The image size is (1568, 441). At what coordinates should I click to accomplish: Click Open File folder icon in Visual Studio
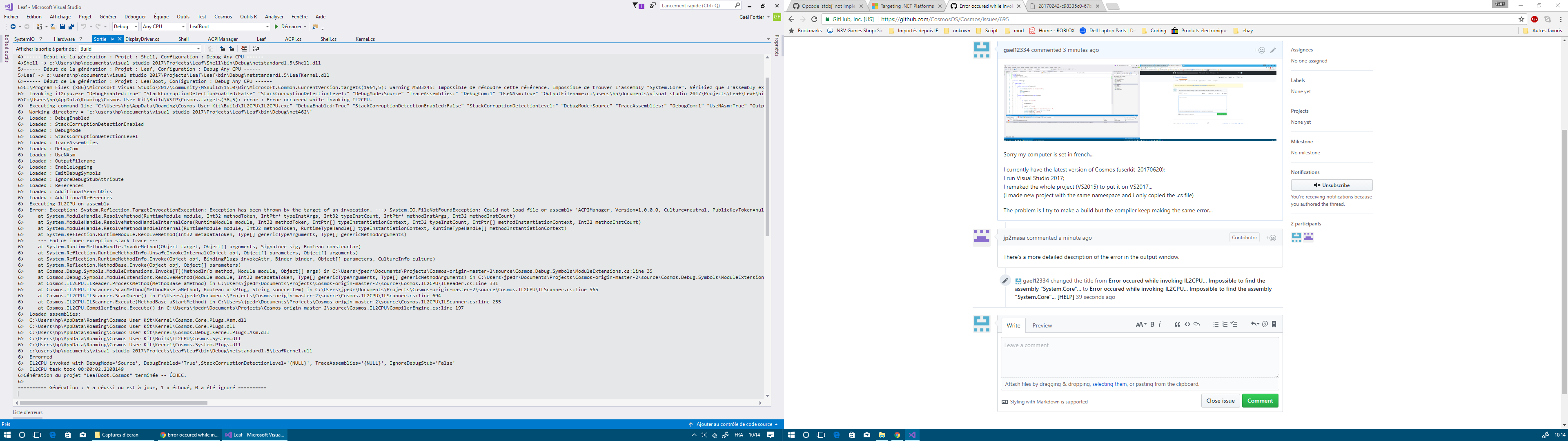[53, 27]
